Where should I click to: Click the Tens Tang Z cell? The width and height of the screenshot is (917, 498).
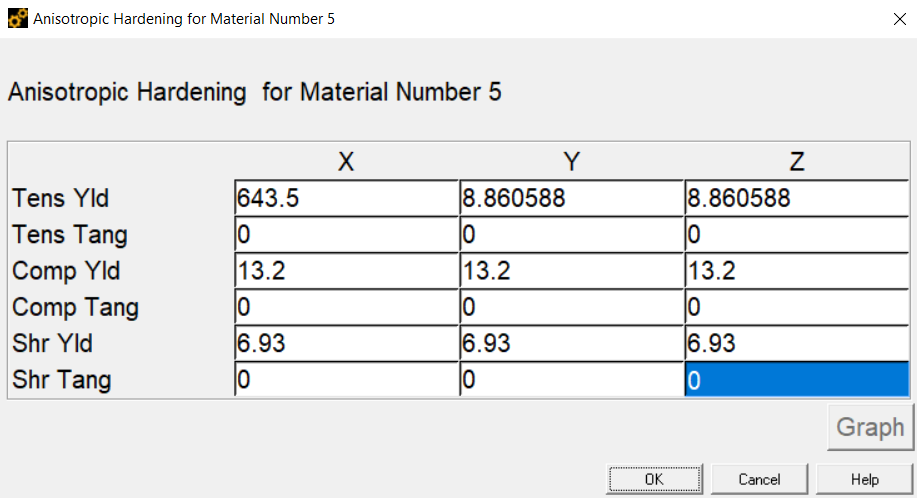point(797,234)
